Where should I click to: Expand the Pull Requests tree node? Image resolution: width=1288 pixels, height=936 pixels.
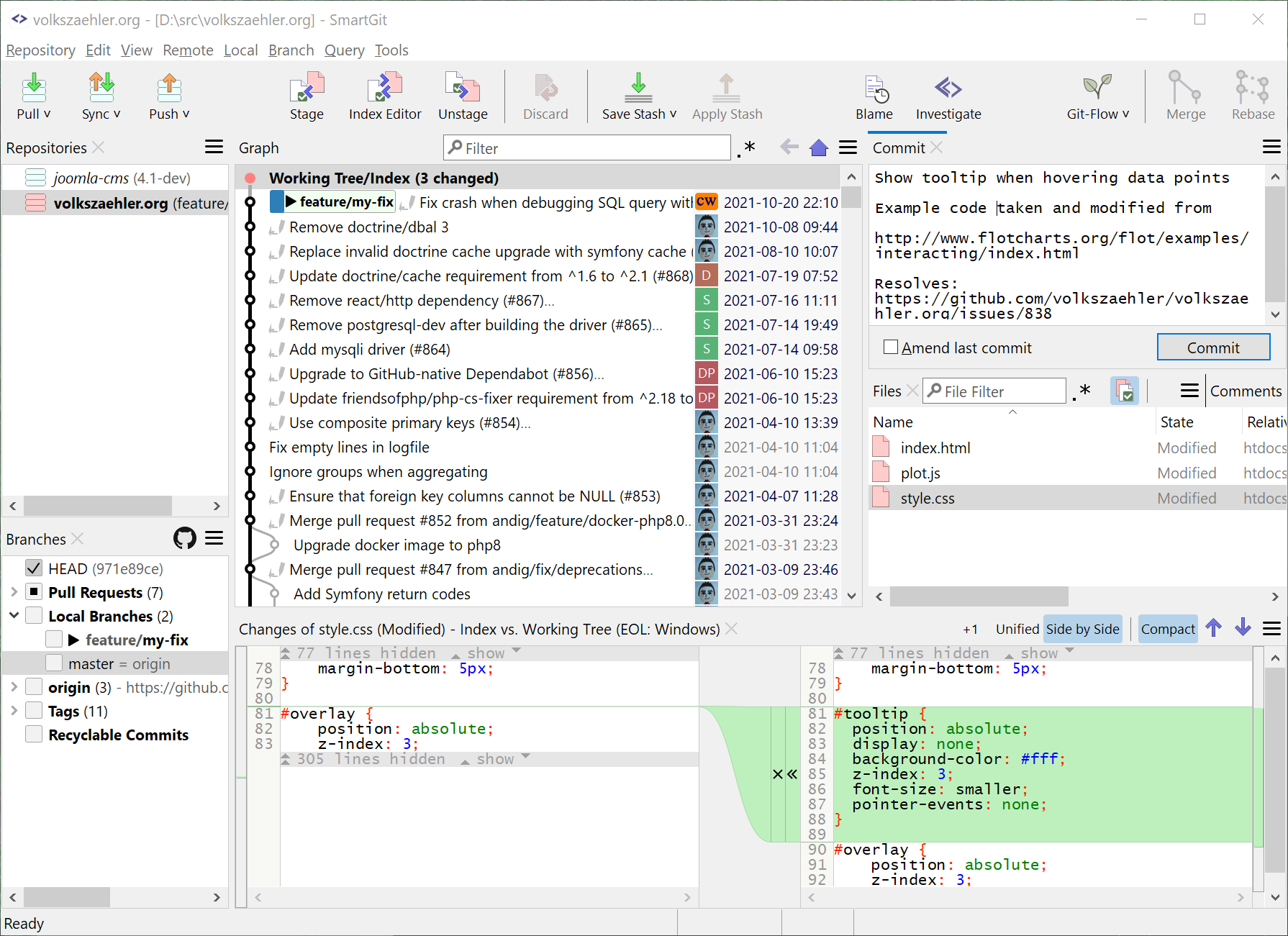14,592
